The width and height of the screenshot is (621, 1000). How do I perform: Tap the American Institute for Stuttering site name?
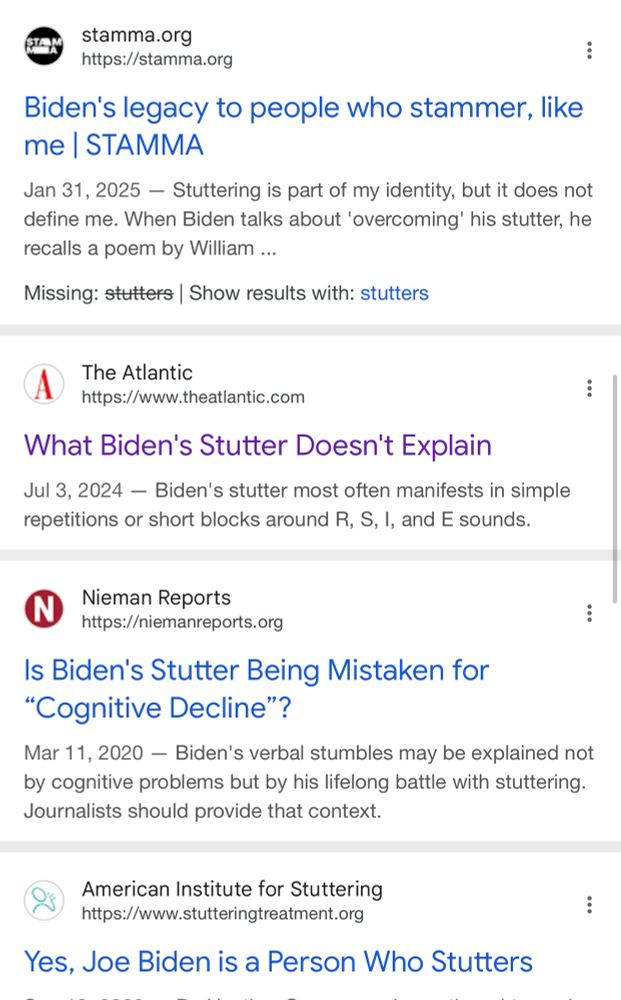[x=232, y=889]
